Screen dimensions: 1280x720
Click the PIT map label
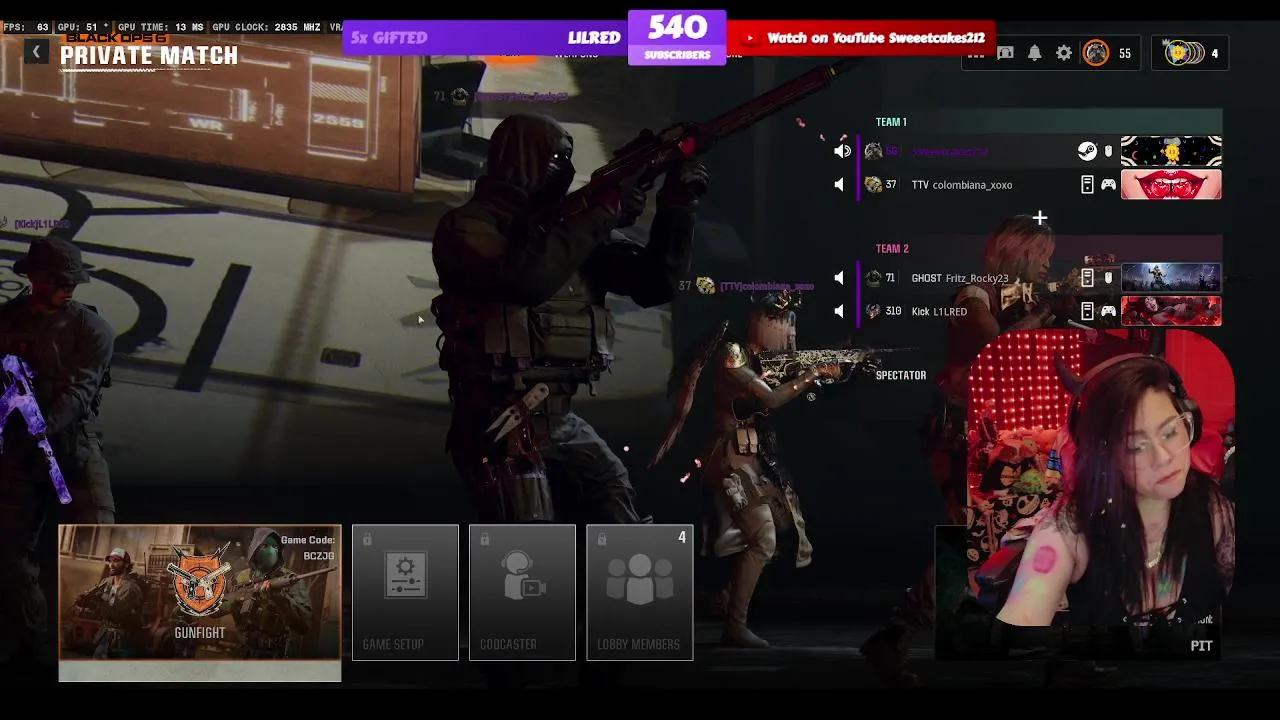point(1201,646)
